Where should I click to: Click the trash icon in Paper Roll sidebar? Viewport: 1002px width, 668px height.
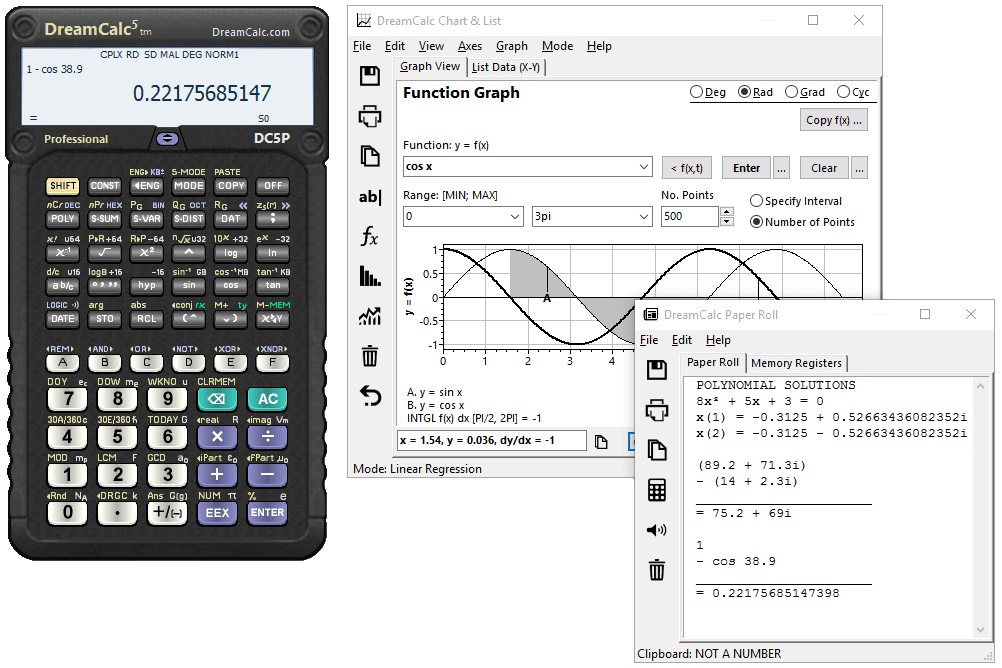(x=656, y=570)
